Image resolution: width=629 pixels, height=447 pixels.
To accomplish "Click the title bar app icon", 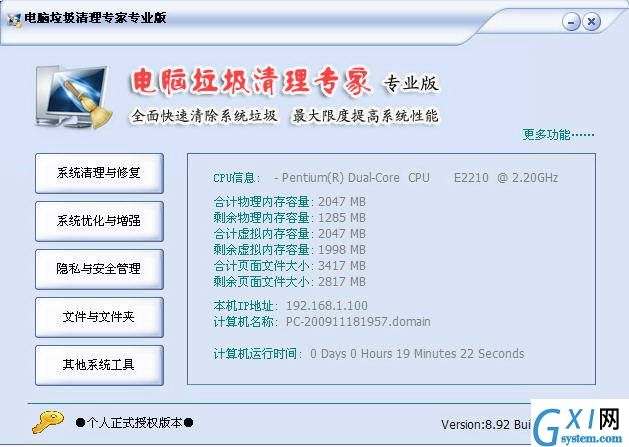I will [x=14, y=20].
